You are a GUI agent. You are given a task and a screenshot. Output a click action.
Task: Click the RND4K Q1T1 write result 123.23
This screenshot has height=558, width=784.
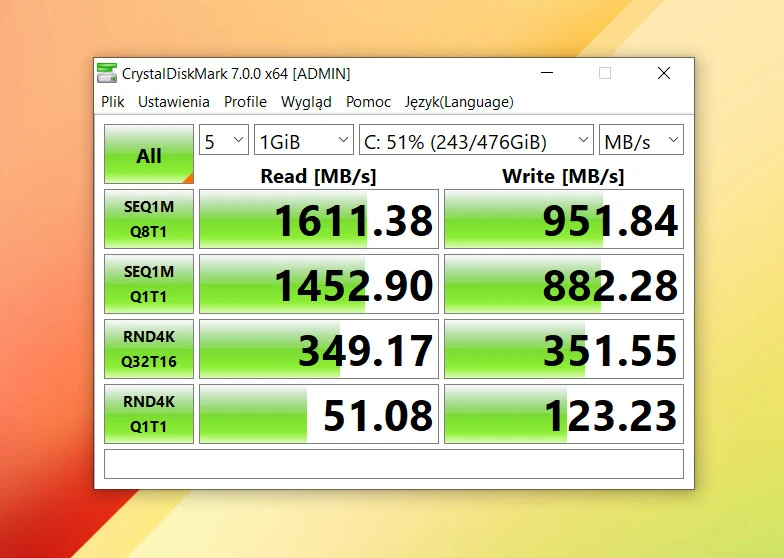pos(564,414)
